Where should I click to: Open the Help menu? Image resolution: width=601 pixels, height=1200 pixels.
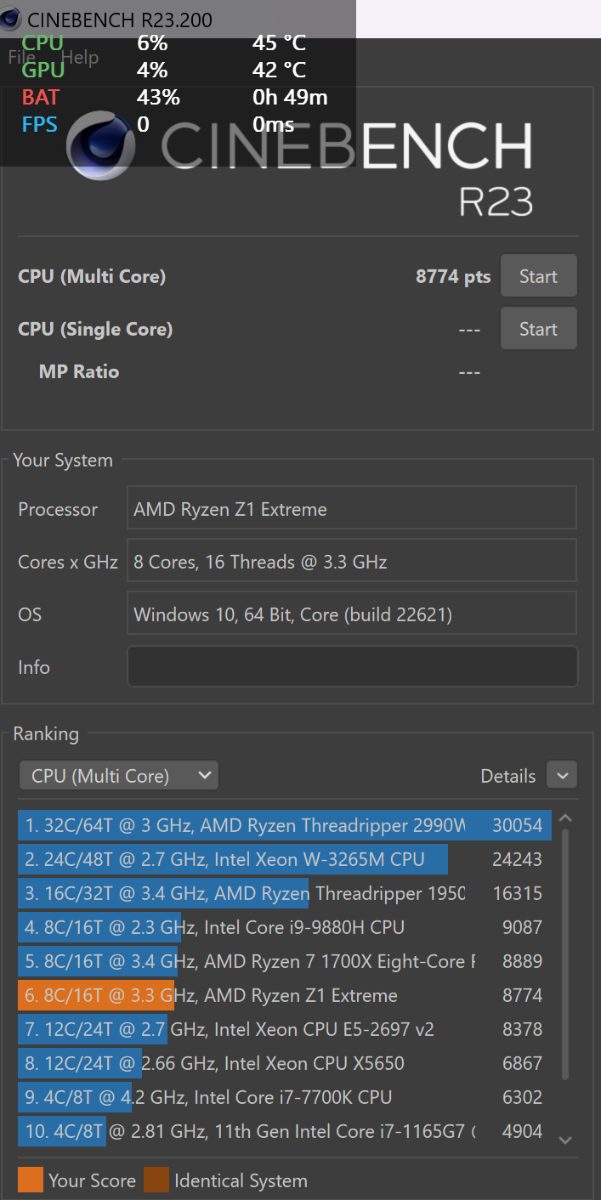80,57
